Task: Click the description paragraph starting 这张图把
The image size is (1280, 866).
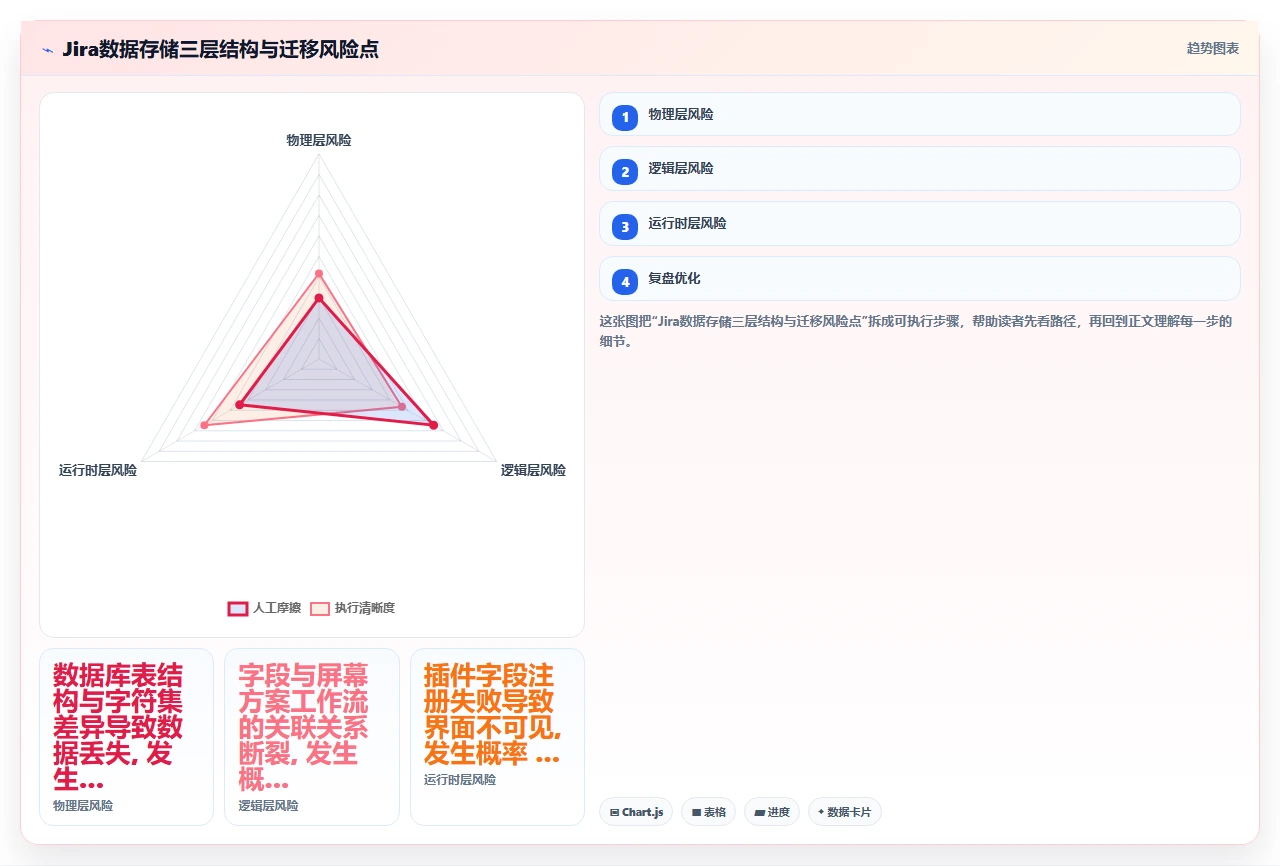Action: click(x=919, y=331)
